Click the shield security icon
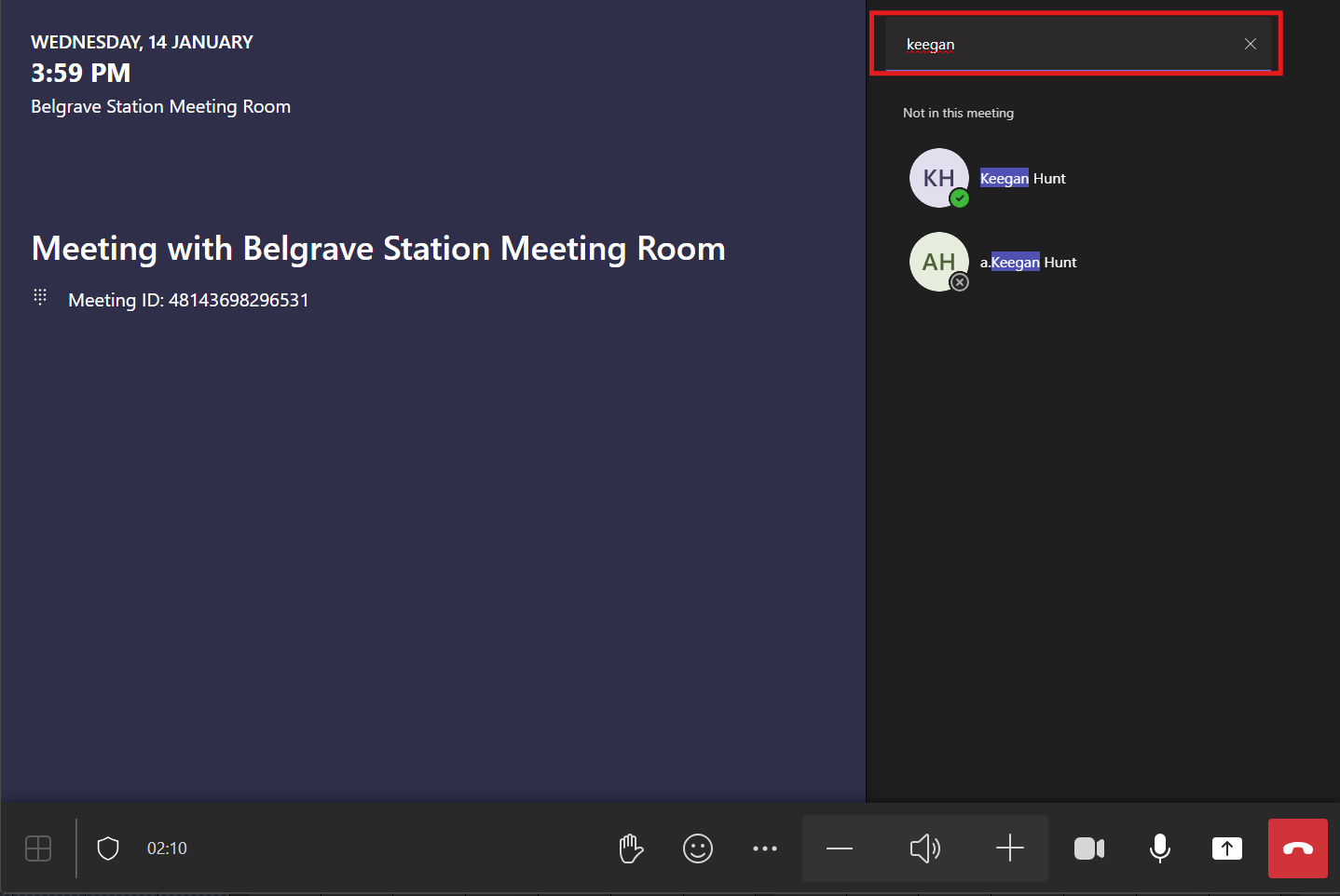This screenshot has width=1340, height=896. tap(108, 848)
